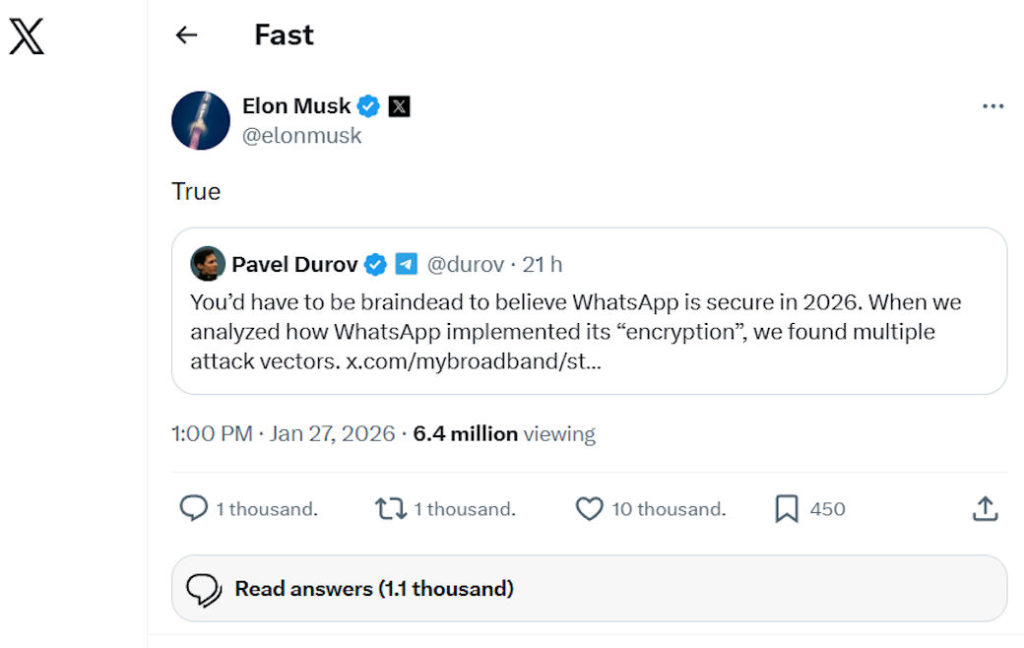Open the quoted Pavel Durov post text

click(575, 317)
